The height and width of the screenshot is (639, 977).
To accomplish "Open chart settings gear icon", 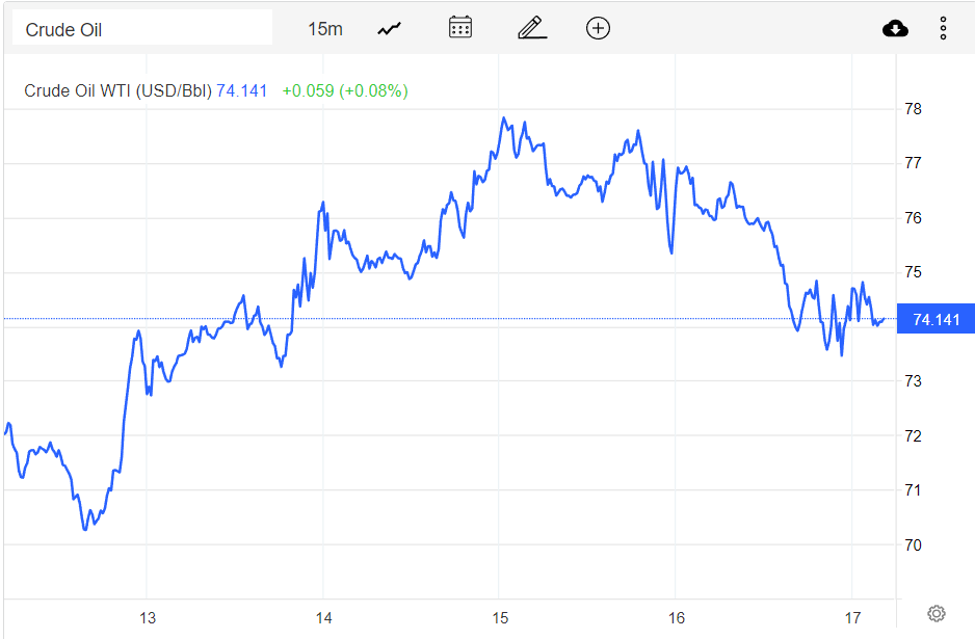I will (x=936, y=613).
